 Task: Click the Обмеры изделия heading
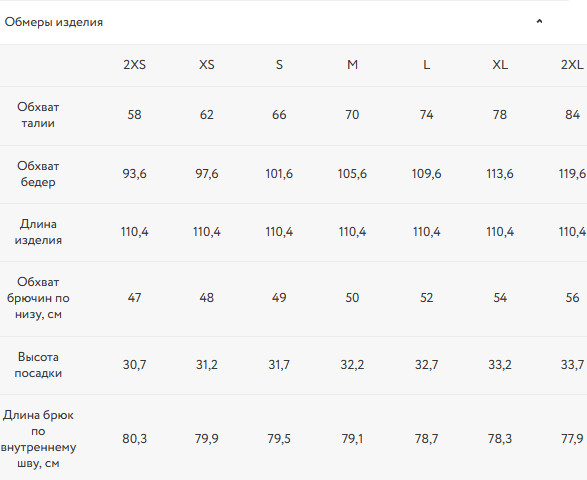click(54, 22)
